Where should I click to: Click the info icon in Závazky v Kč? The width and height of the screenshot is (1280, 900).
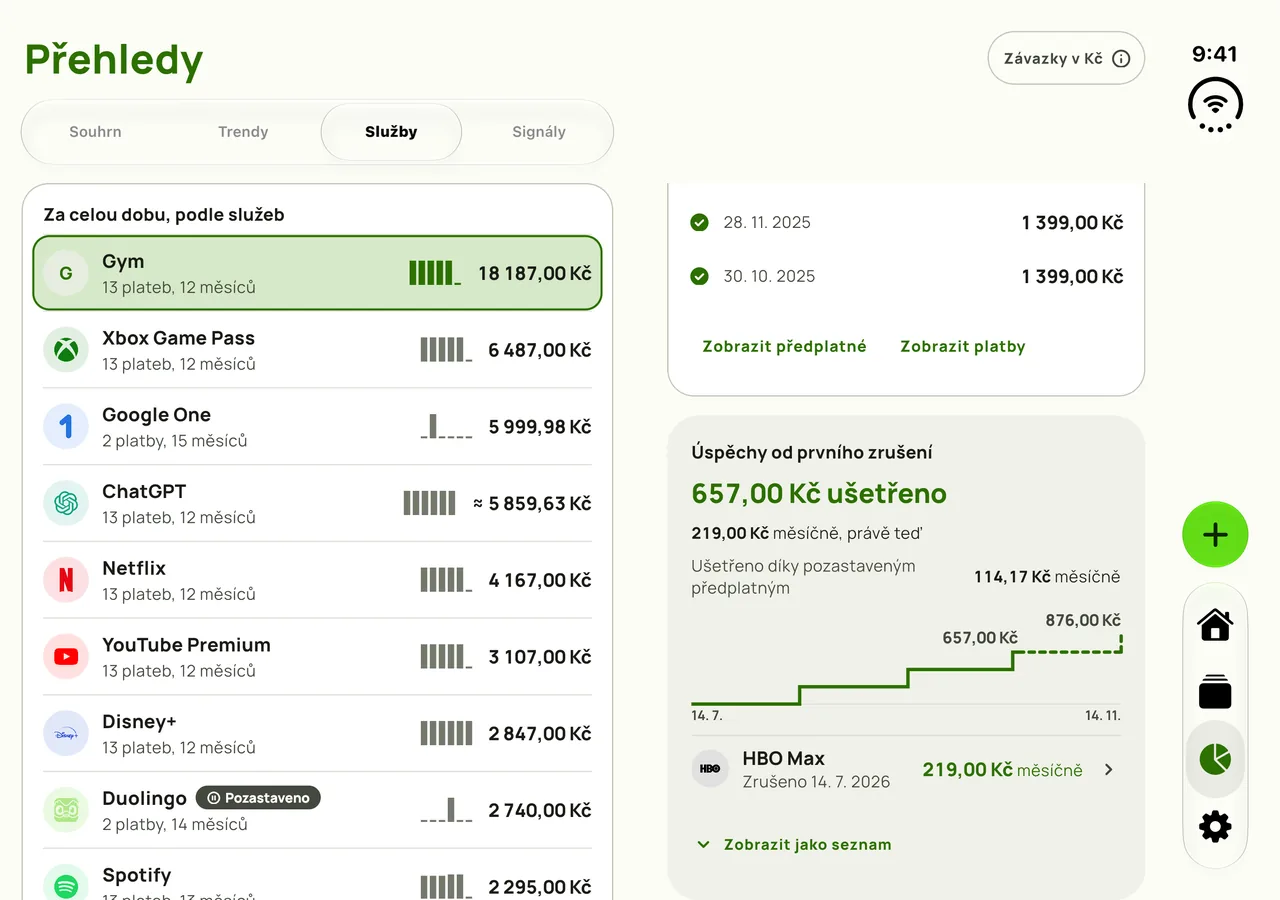pos(1121,59)
